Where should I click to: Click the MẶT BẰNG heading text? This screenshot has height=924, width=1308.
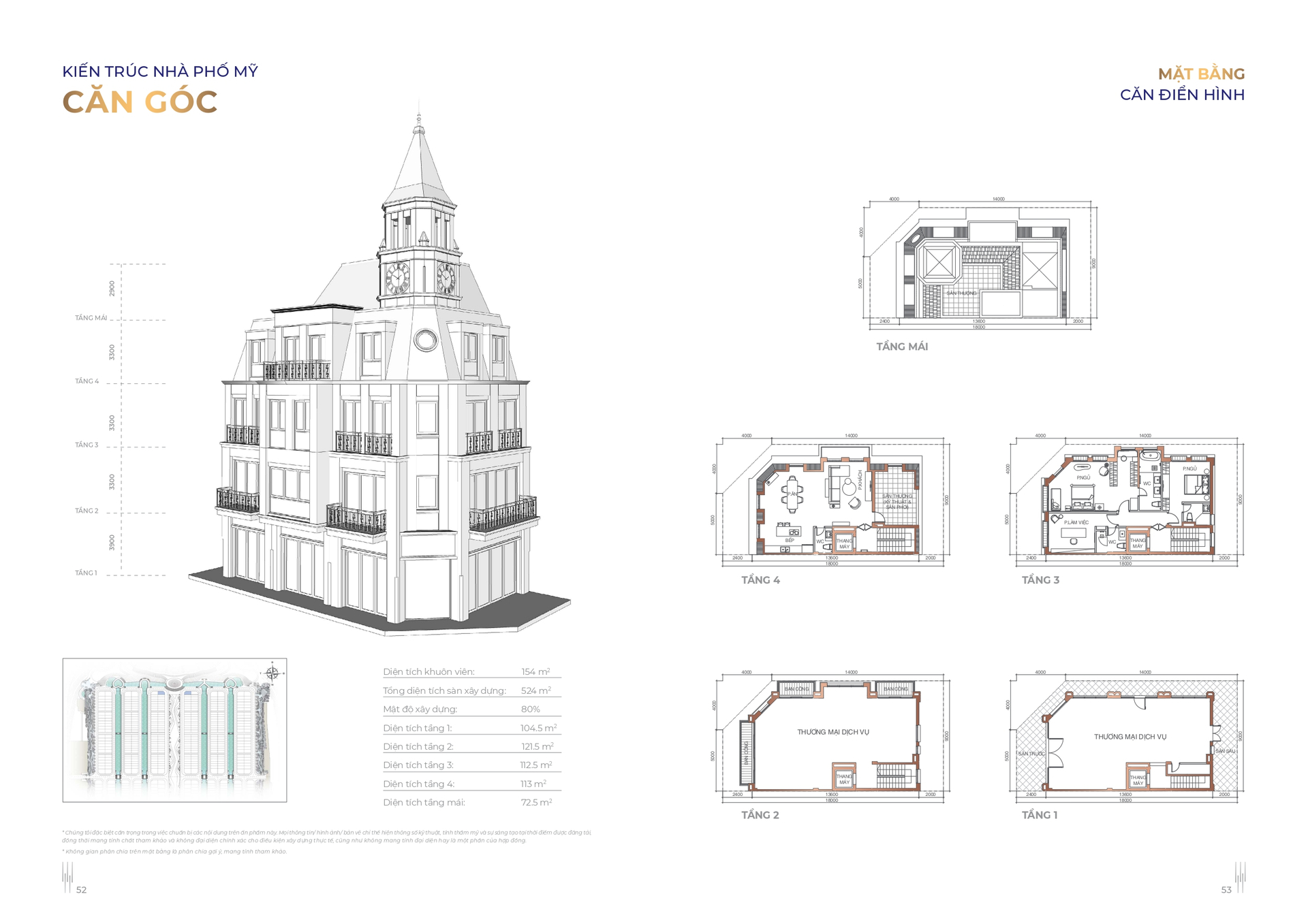pos(1201,74)
